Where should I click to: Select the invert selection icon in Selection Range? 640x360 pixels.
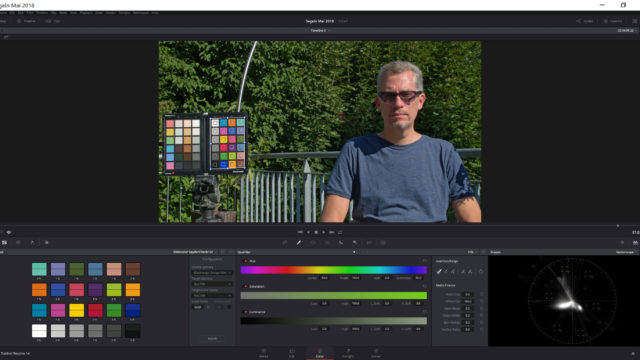click(481, 271)
